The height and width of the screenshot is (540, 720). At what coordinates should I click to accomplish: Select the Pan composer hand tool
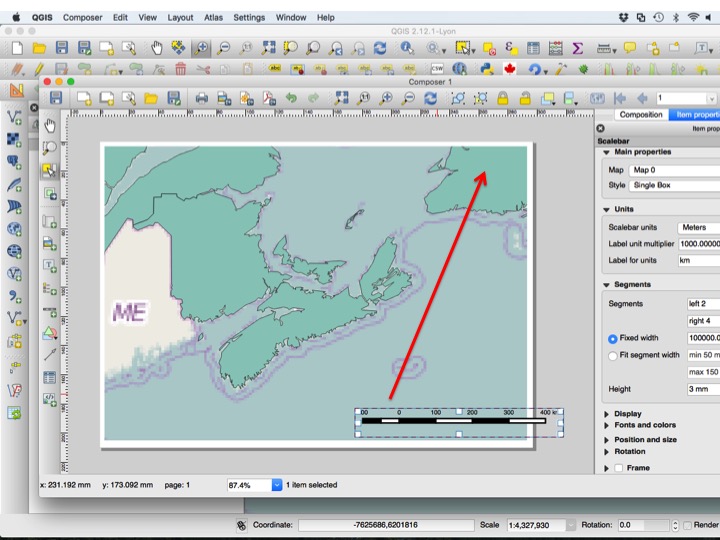50,125
